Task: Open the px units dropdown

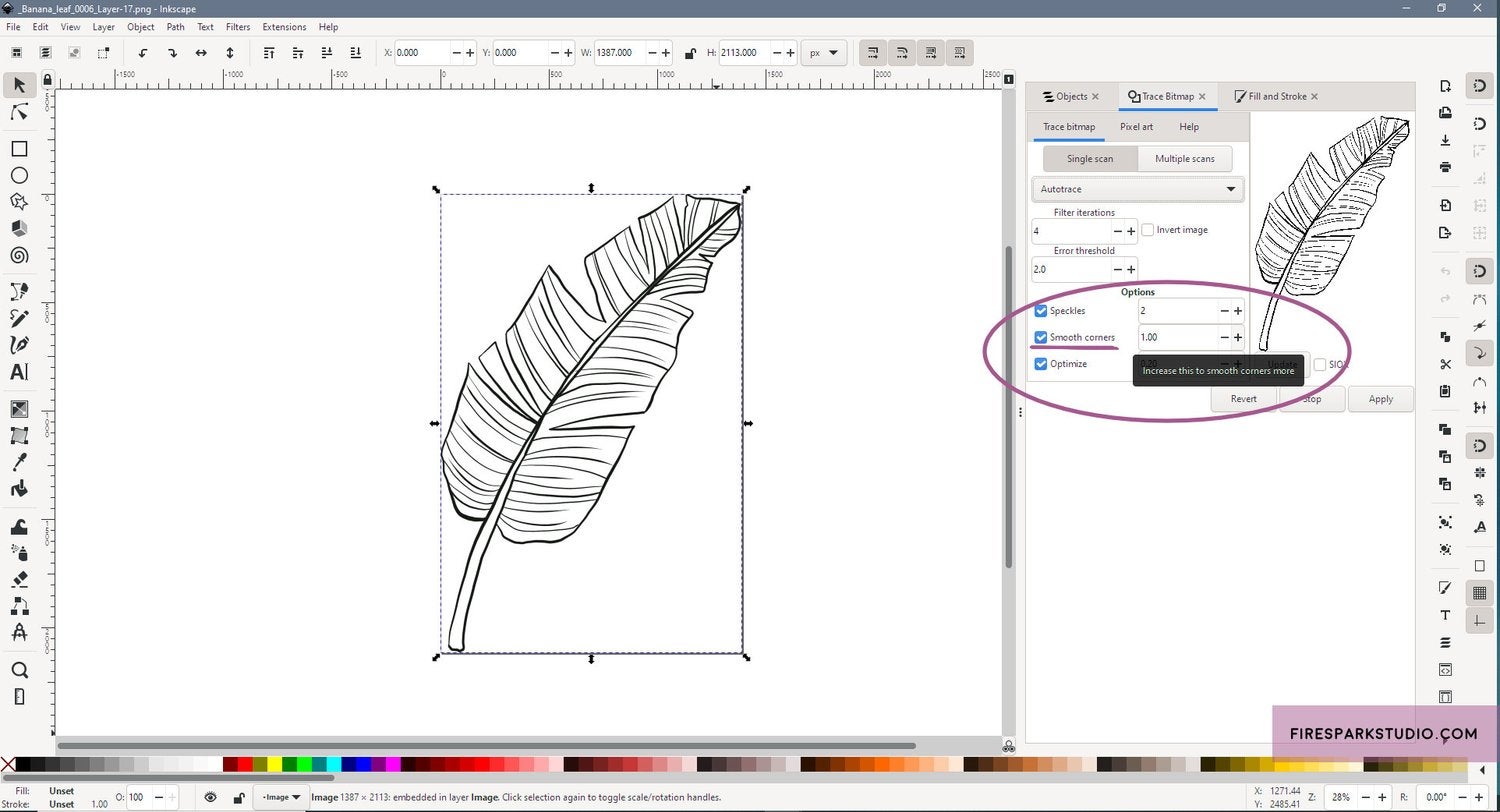Action: pos(824,52)
